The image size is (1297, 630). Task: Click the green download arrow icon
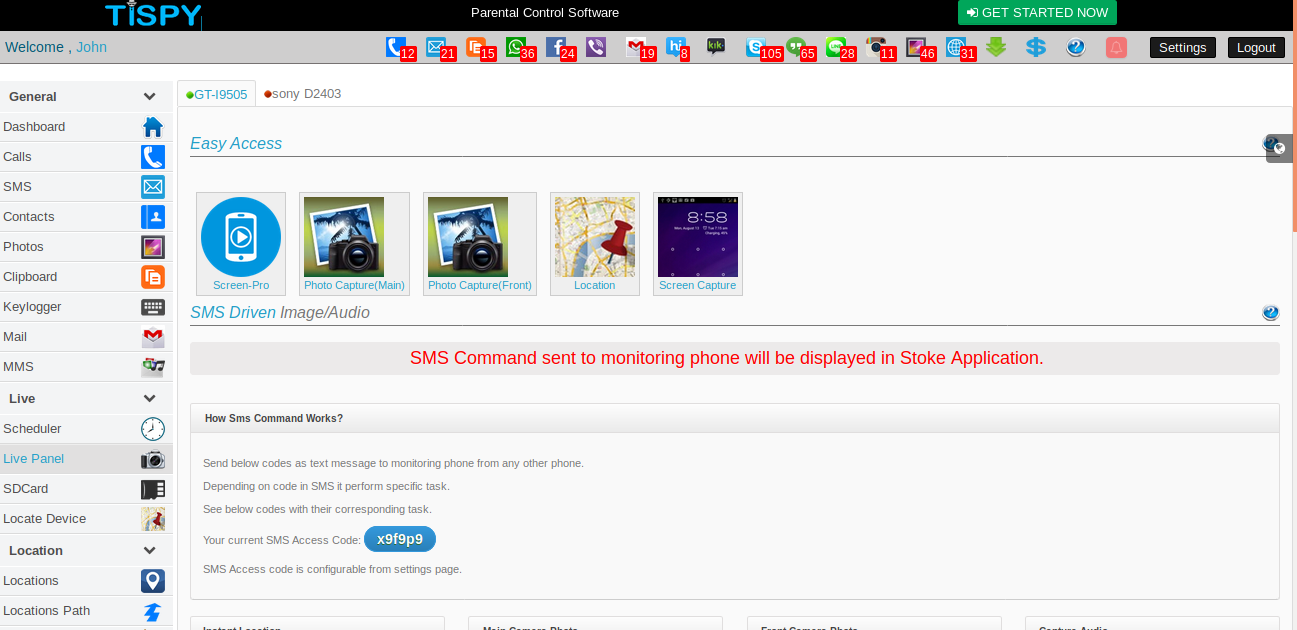(x=996, y=47)
